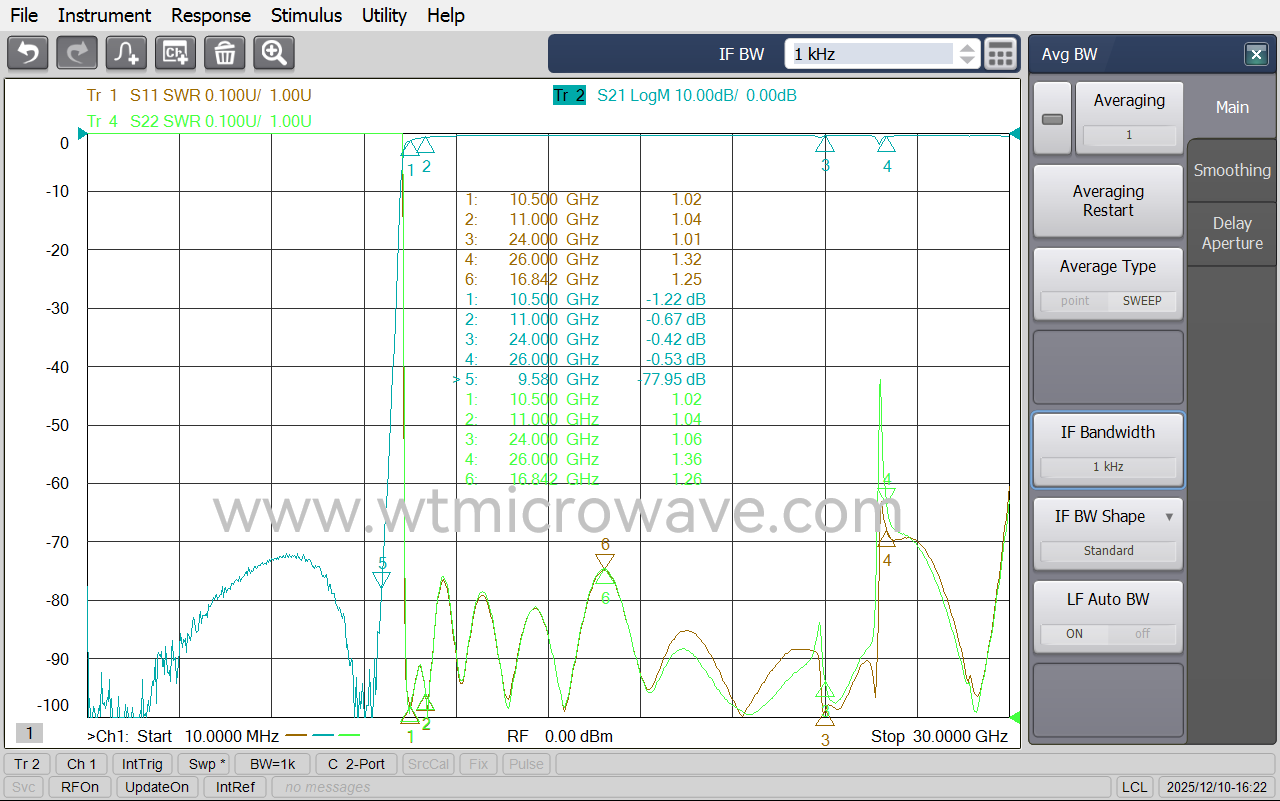Image resolution: width=1280 pixels, height=801 pixels.
Task: Click the BW=1k status button
Action: coord(272,764)
